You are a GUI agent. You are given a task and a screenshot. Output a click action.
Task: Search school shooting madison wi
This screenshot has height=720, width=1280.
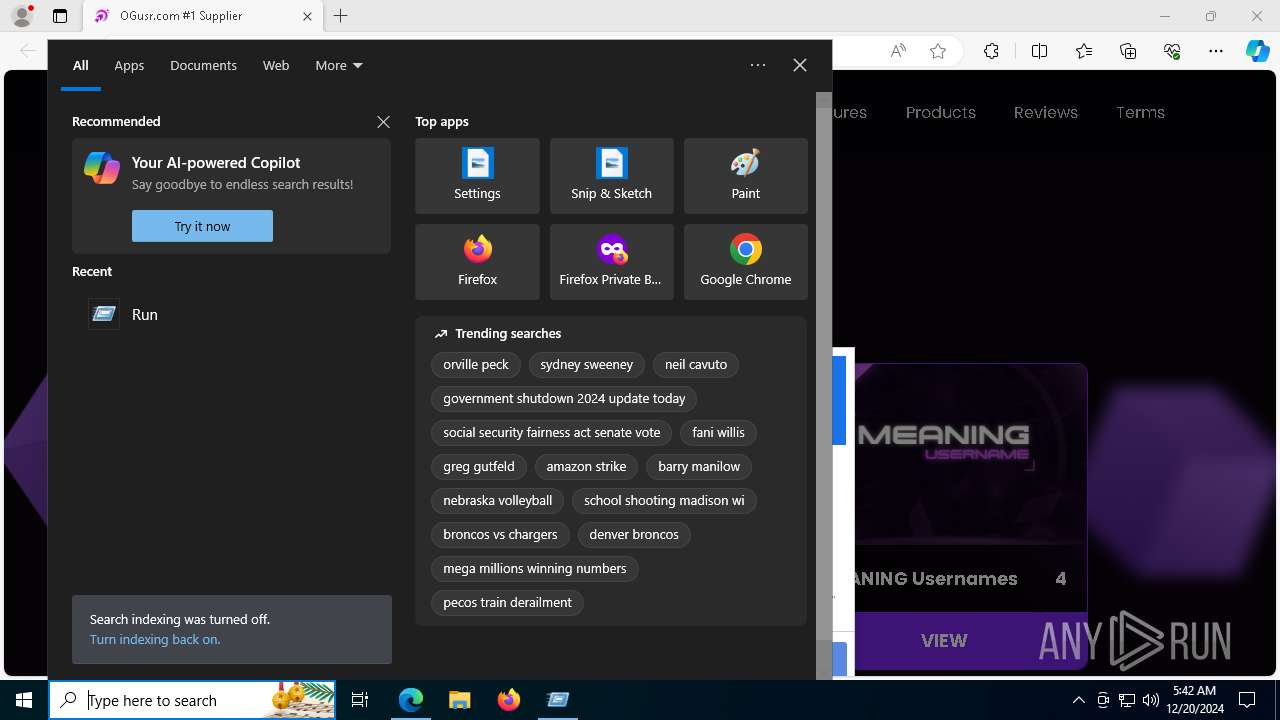pyautogui.click(x=664, y=501)
